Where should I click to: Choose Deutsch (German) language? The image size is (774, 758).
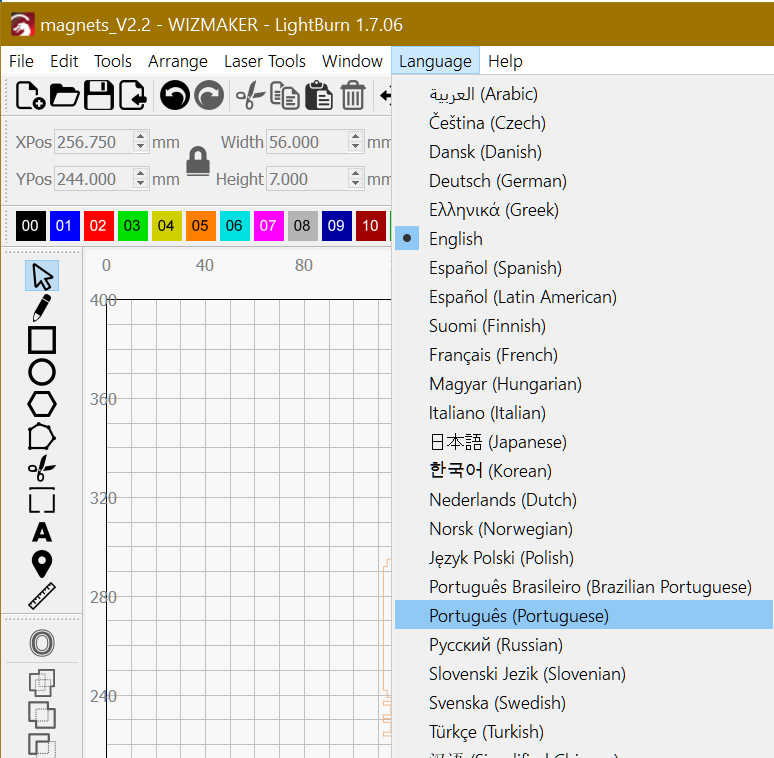pos(583,181)
